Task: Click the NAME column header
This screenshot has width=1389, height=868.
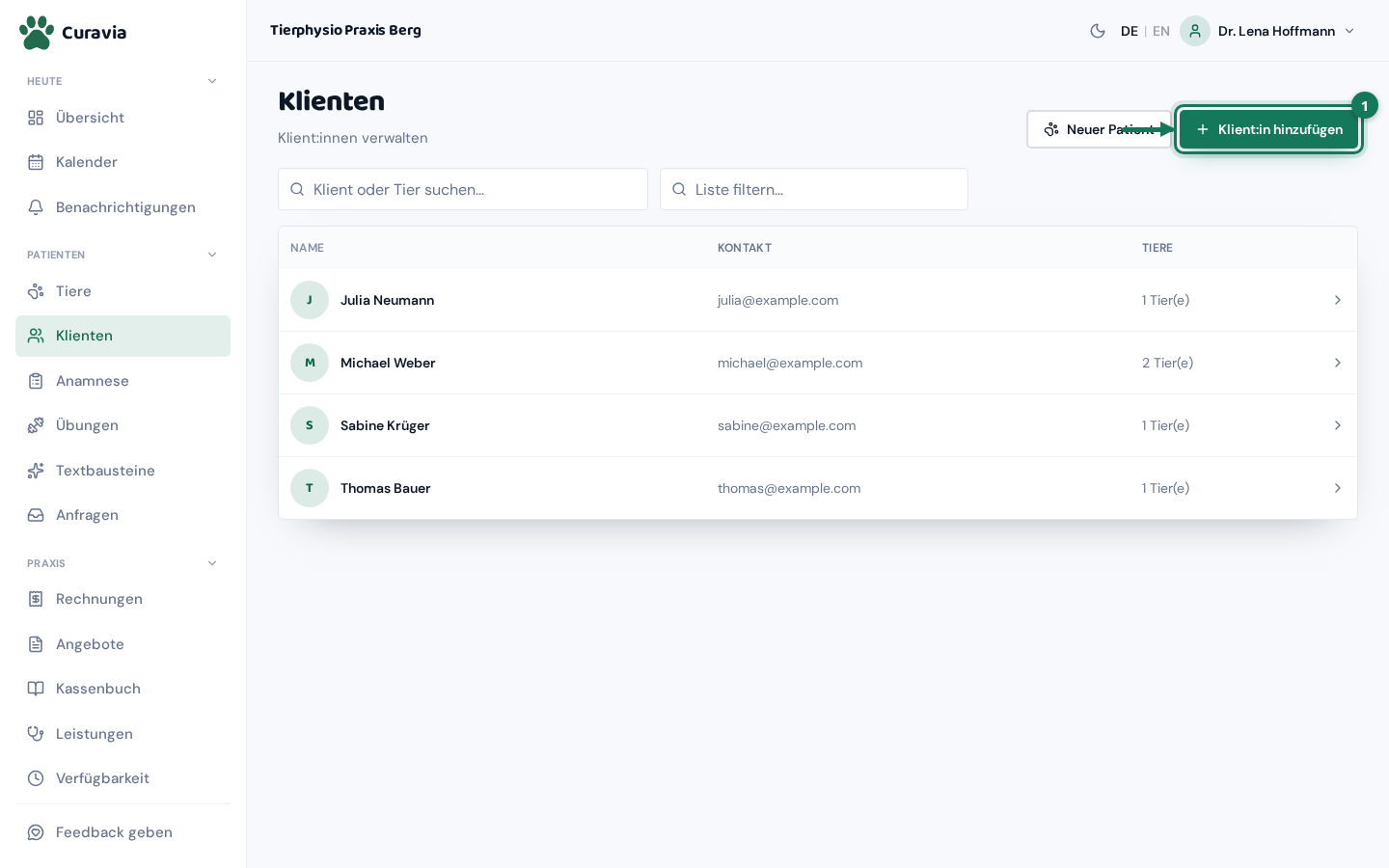Action: 307,248
